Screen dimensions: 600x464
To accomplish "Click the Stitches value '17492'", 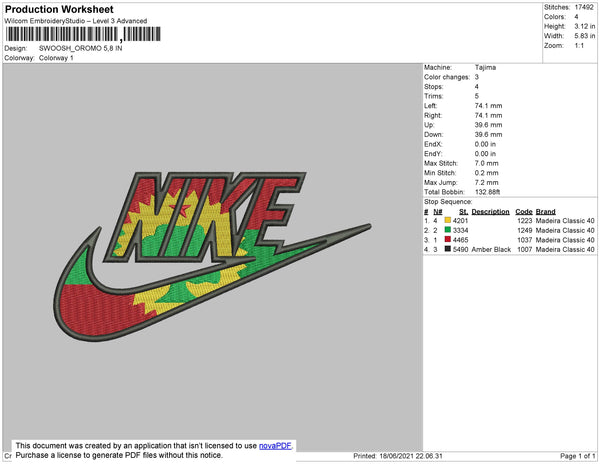I will (x=584, y=7).
